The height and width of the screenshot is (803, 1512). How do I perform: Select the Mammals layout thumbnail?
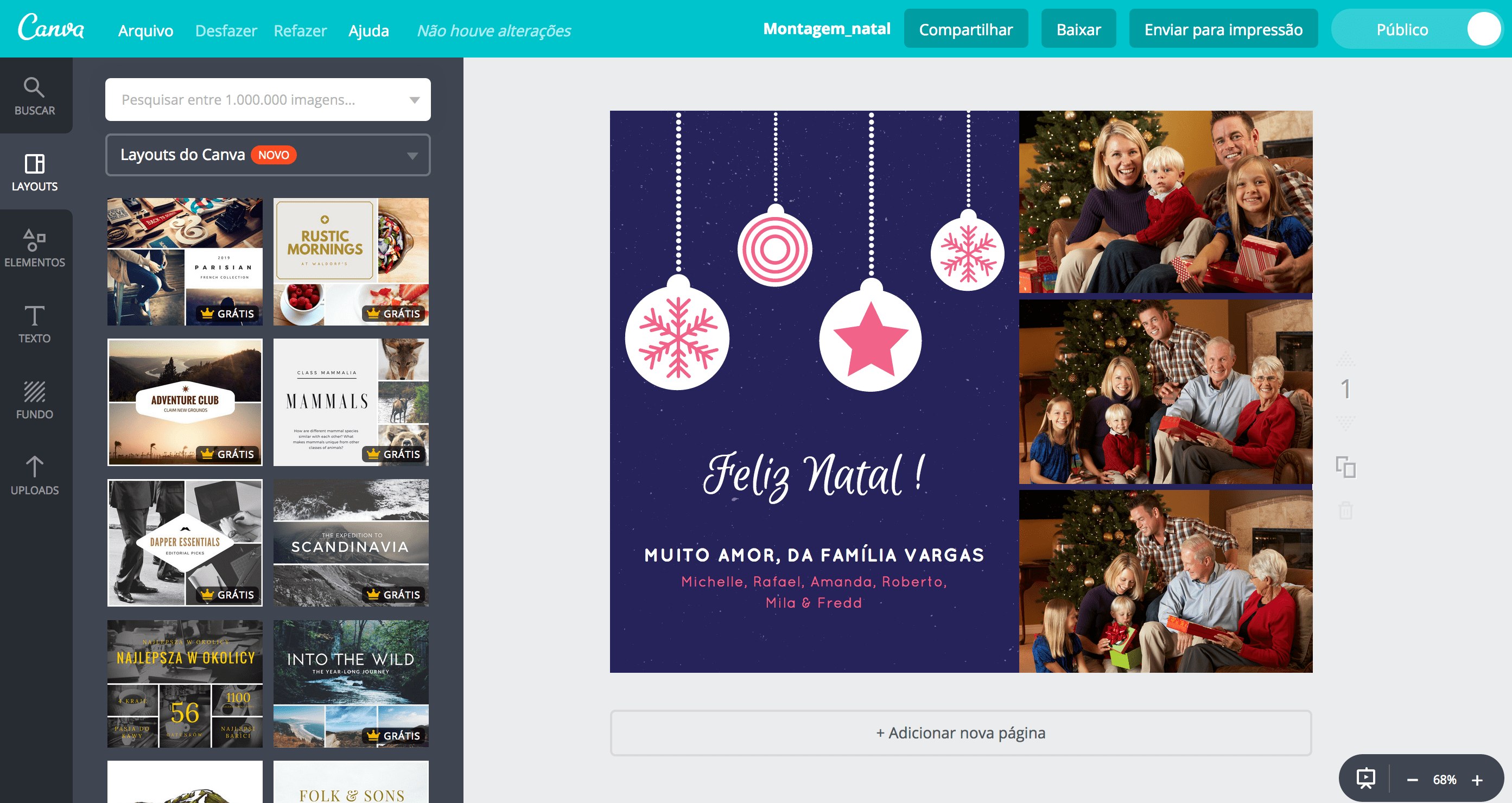pos(351,402)
